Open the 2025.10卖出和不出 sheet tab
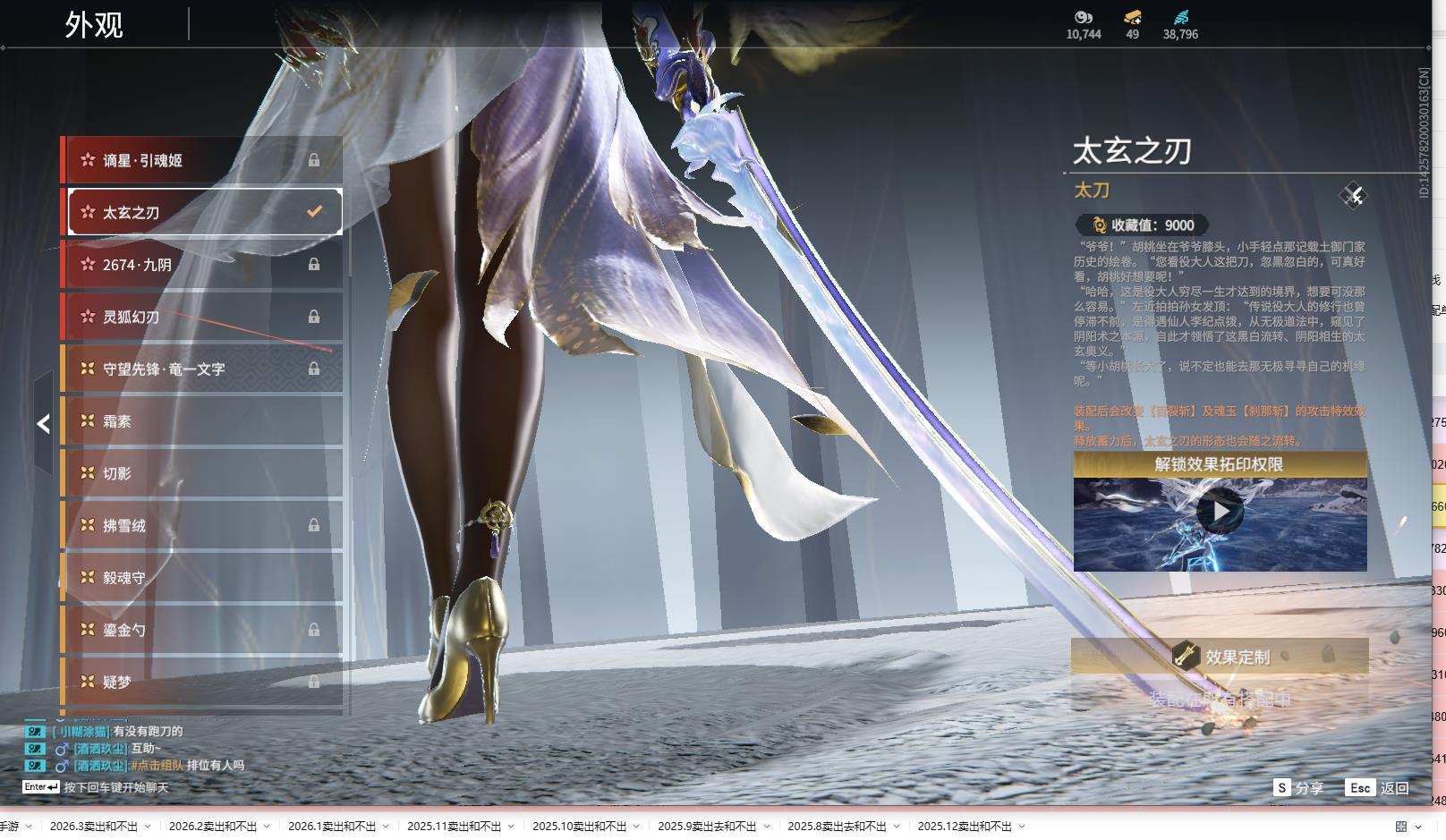 point(580,827)
